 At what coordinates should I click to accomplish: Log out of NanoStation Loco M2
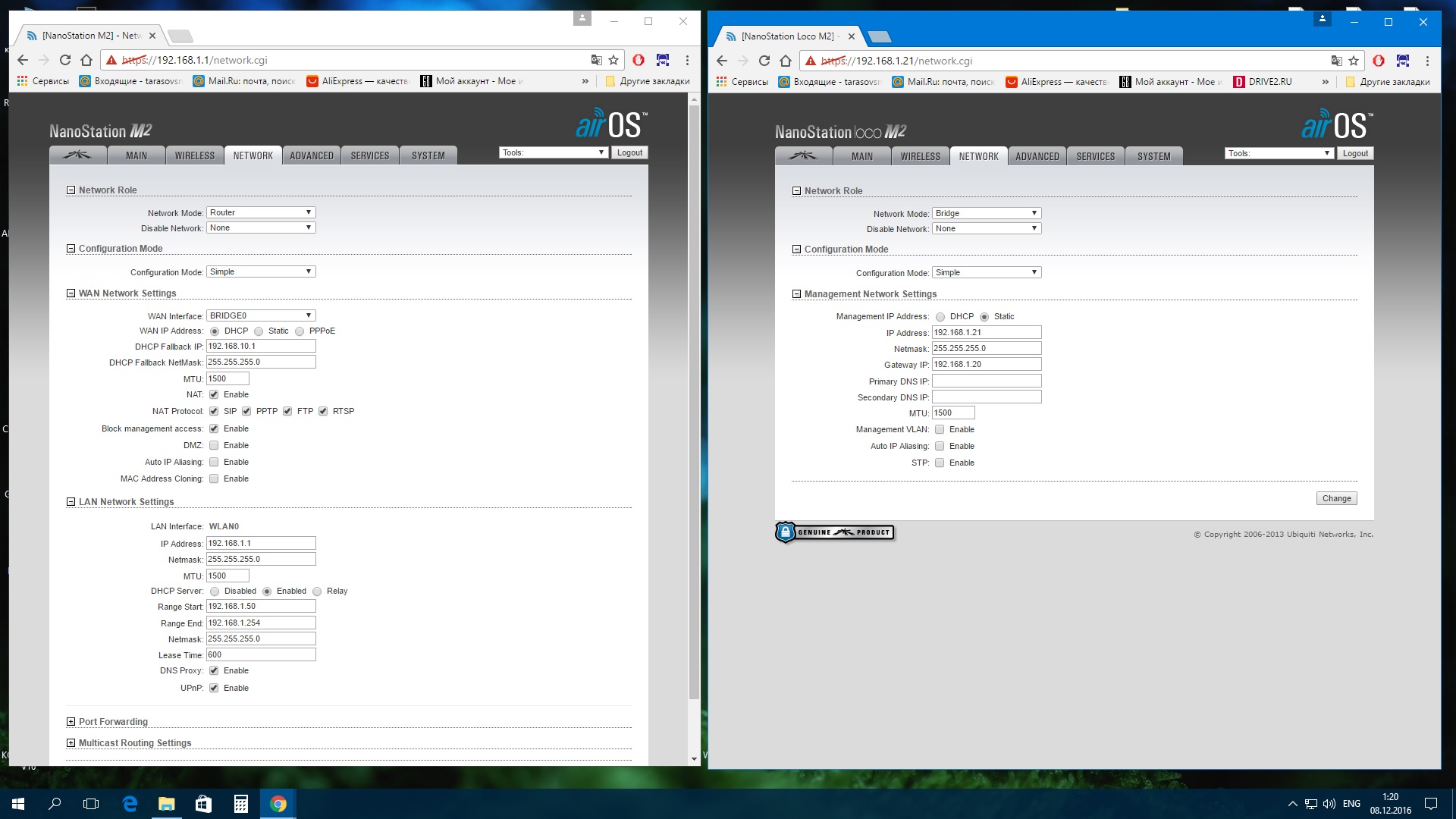tap(1355, 153)
